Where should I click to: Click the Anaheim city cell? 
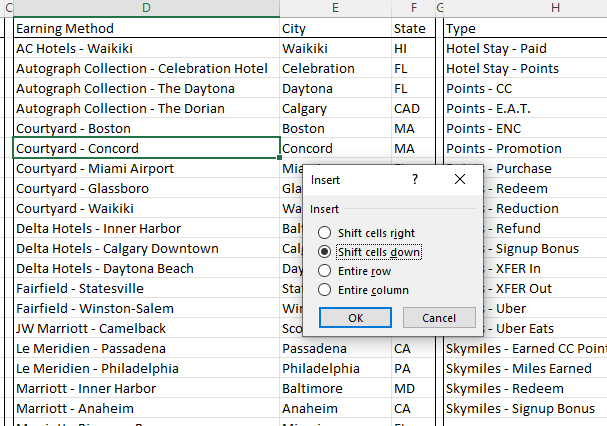click(x=335, y=409)
